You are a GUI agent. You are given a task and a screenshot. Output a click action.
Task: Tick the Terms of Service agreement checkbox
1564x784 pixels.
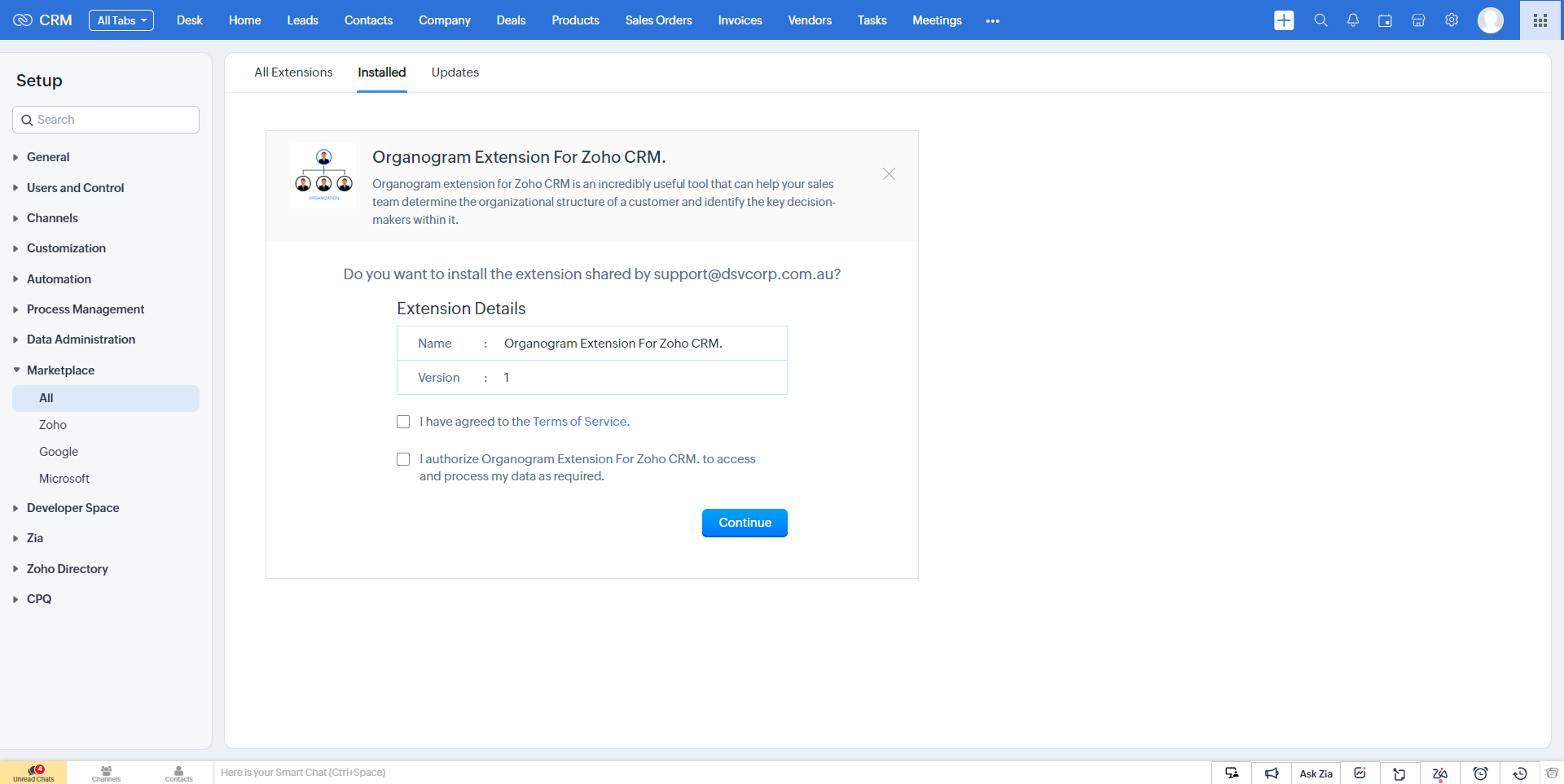tap(403, 422)
